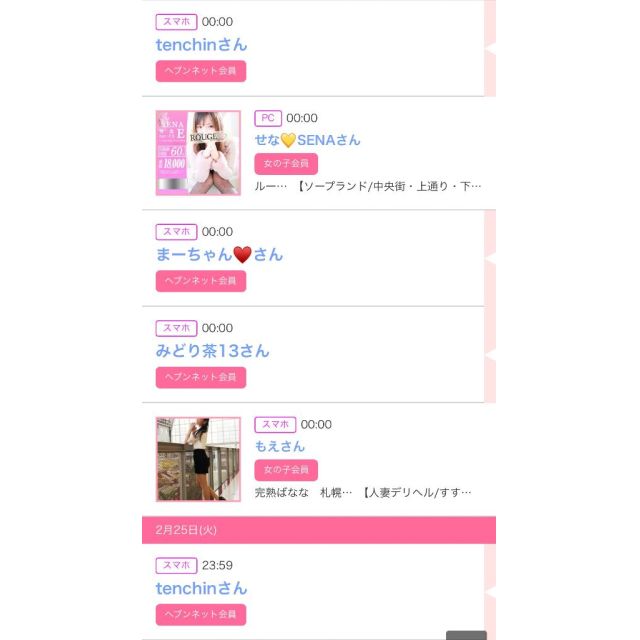
Task: Click ヘブンネット会員 badge under まーちゃんさん
Action: pos(201,281)
